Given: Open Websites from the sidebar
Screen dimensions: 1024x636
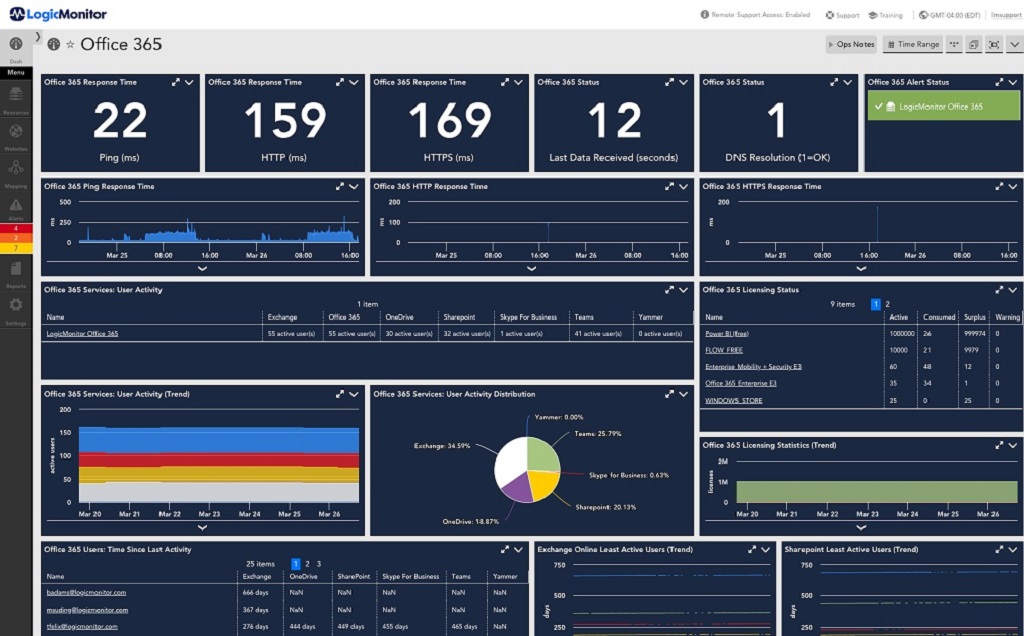Looking at the screenshot, I should 16,136.
